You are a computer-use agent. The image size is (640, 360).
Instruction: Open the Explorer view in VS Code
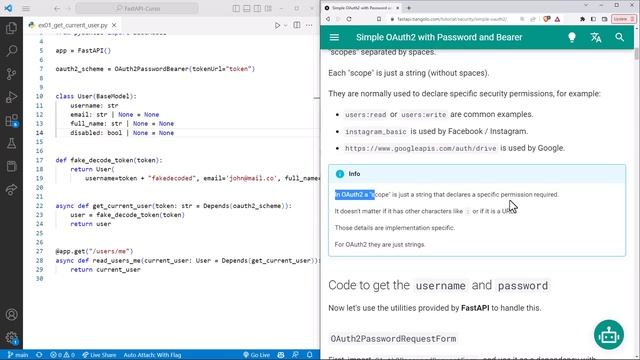point(11,28)
